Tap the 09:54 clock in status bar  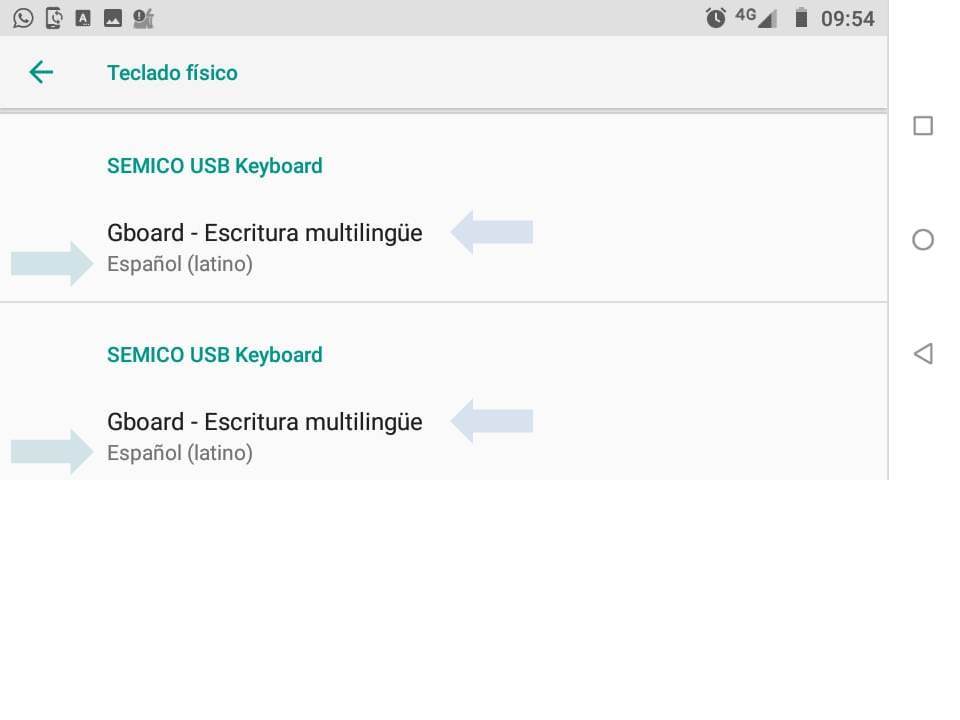click(847, 18)
